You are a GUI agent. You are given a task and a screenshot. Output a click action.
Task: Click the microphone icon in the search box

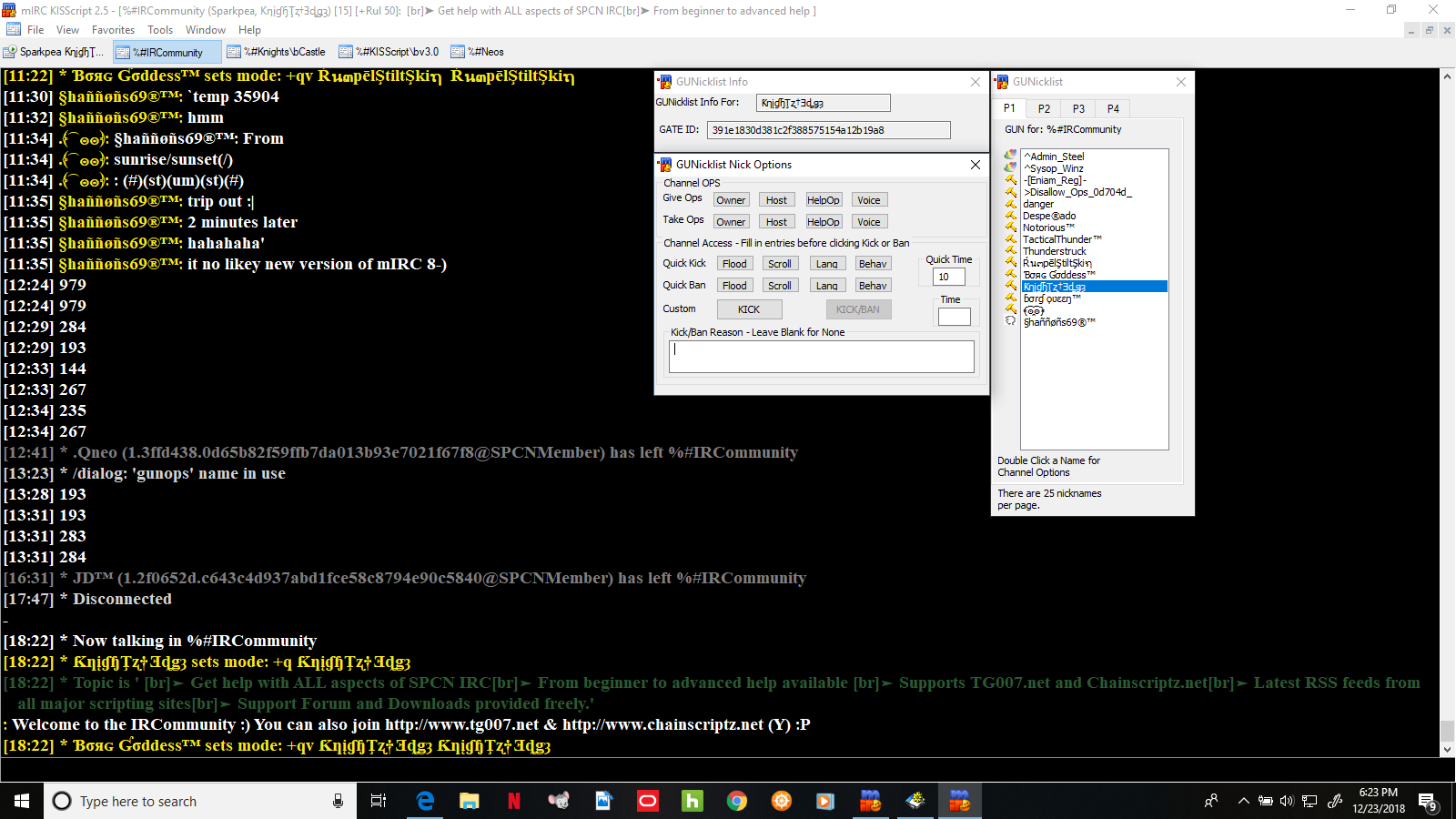coord(338,801)
